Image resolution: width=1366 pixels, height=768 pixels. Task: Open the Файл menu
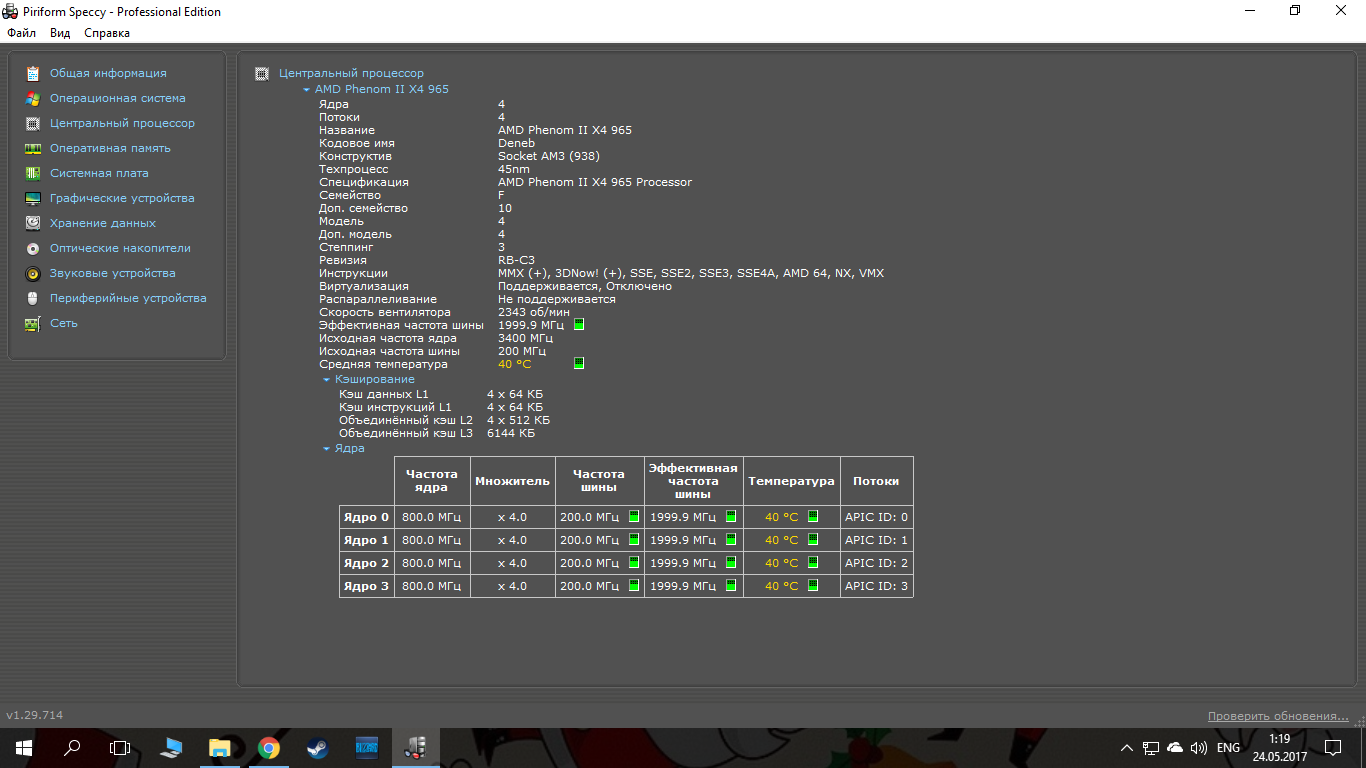21,33
